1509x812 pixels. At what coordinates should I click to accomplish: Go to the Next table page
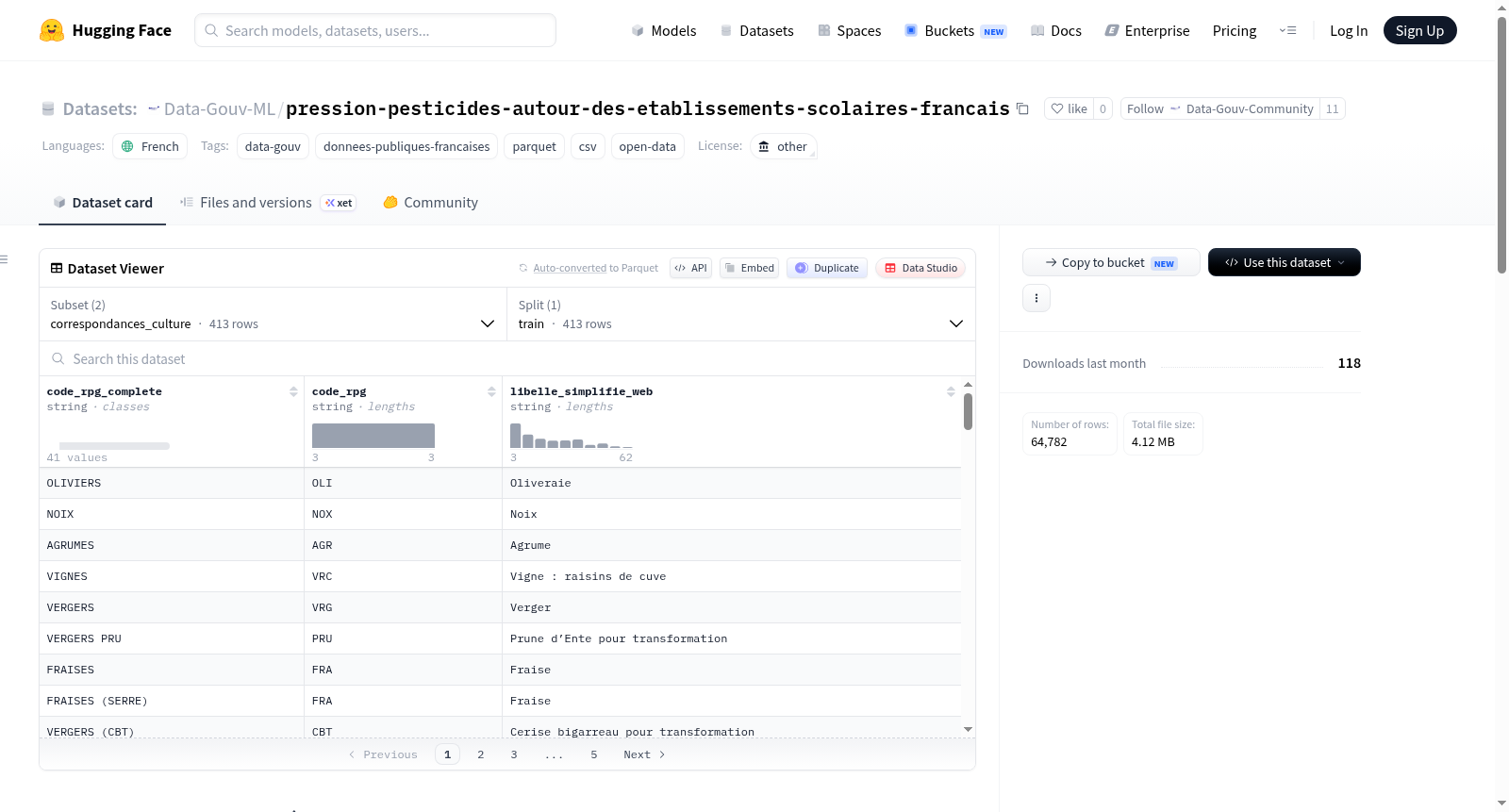644,754
